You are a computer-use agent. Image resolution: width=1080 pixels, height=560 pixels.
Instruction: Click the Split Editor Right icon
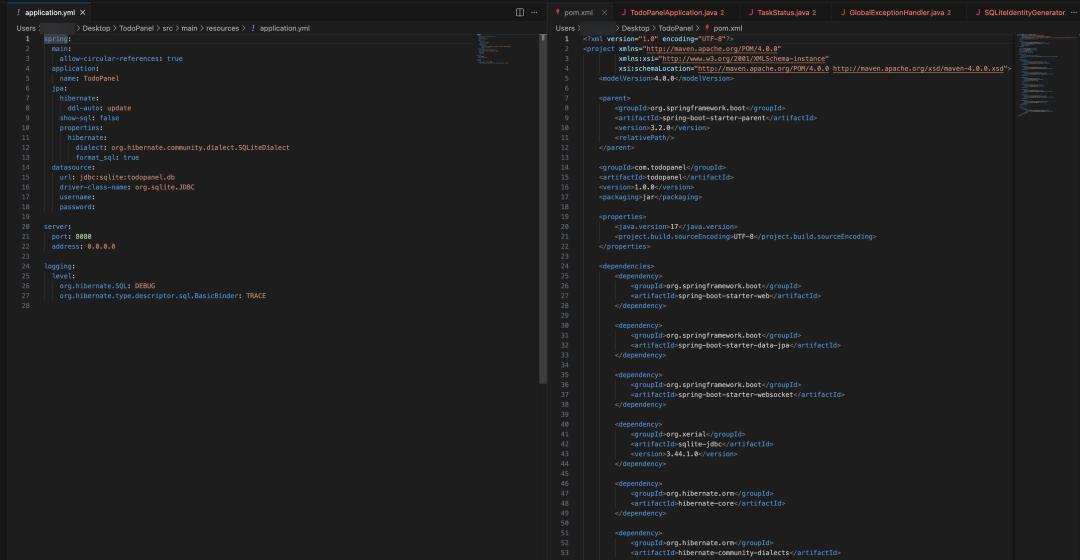[x=519, y=12]
